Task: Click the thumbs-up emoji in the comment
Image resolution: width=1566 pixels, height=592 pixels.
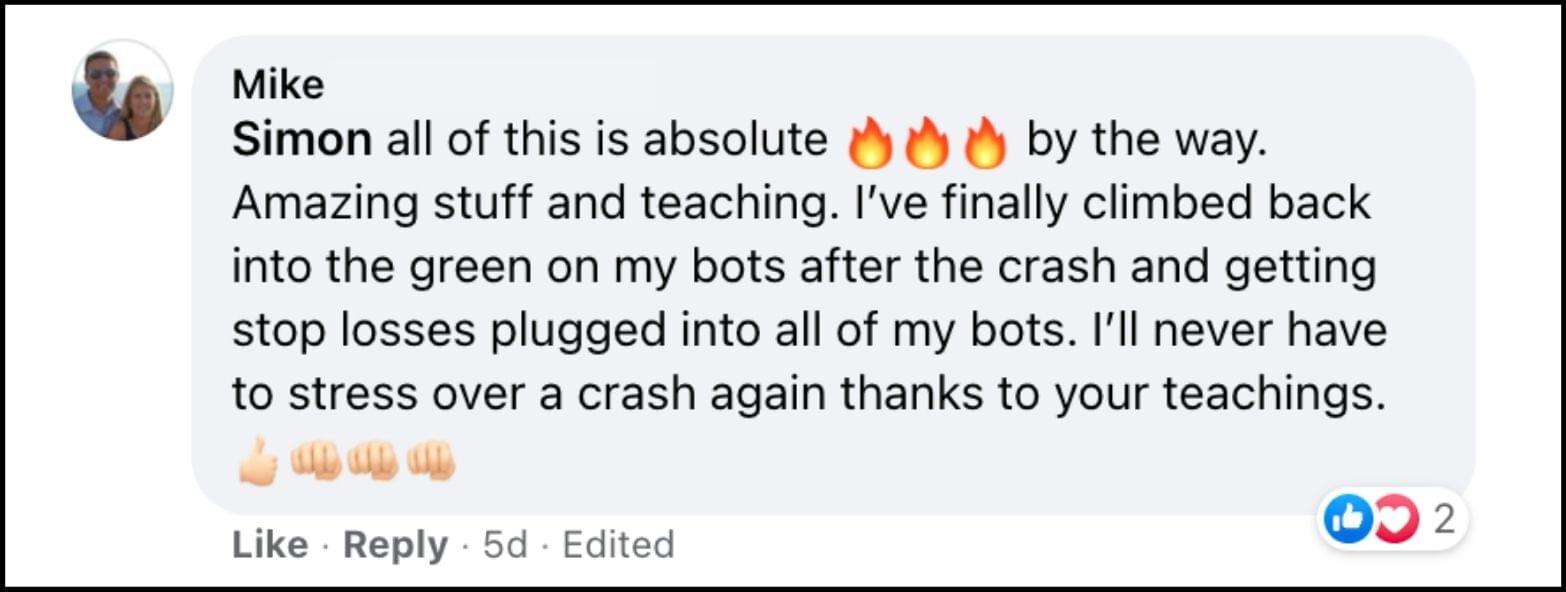Action: click(x=257, y=460)
